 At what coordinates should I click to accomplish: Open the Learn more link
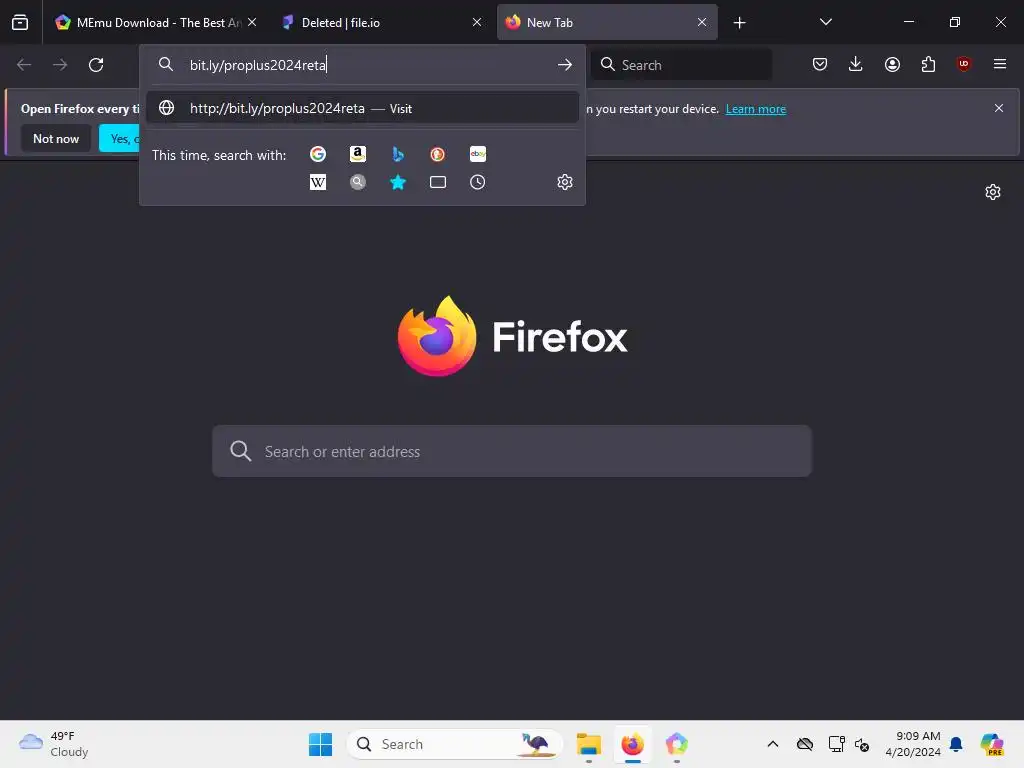(756, 109)
